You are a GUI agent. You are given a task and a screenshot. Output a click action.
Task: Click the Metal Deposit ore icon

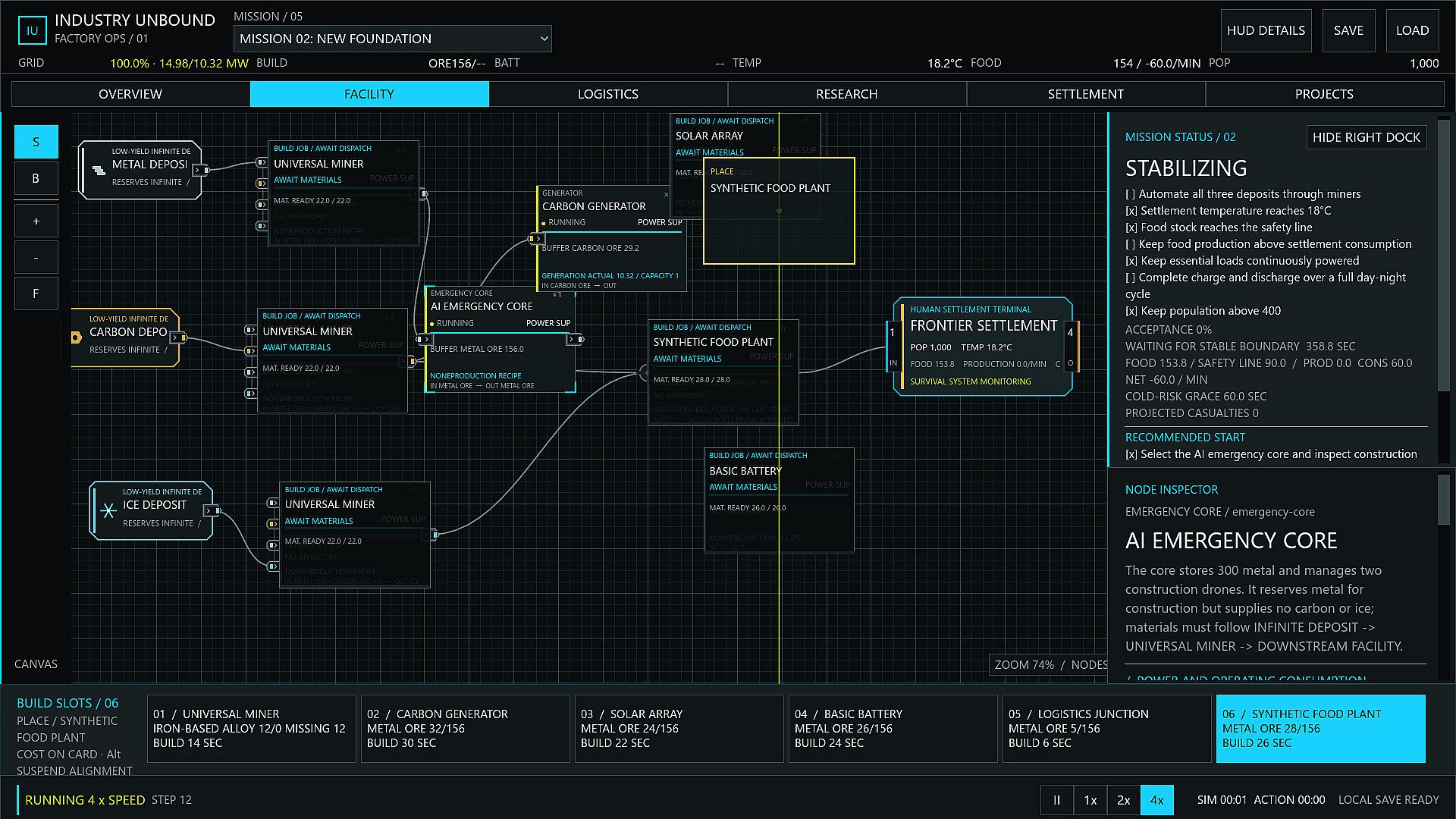tap(99, 171)
